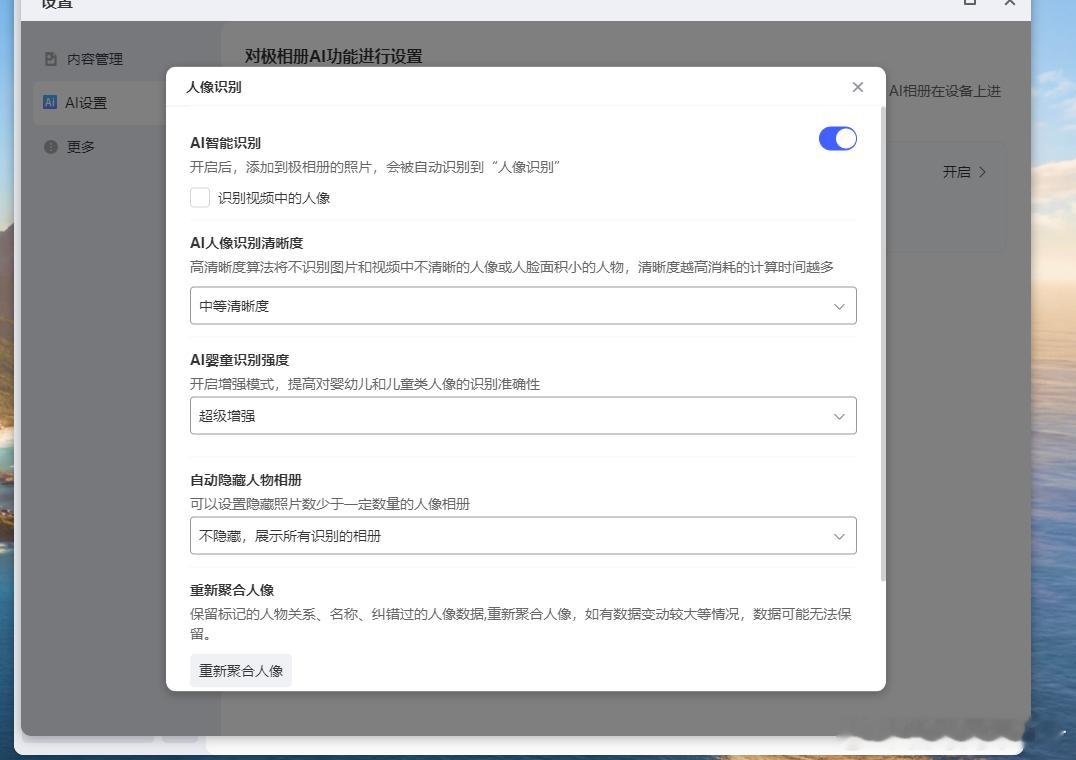Open the 中等清晰度 dropdown

(x=523, y=306)
